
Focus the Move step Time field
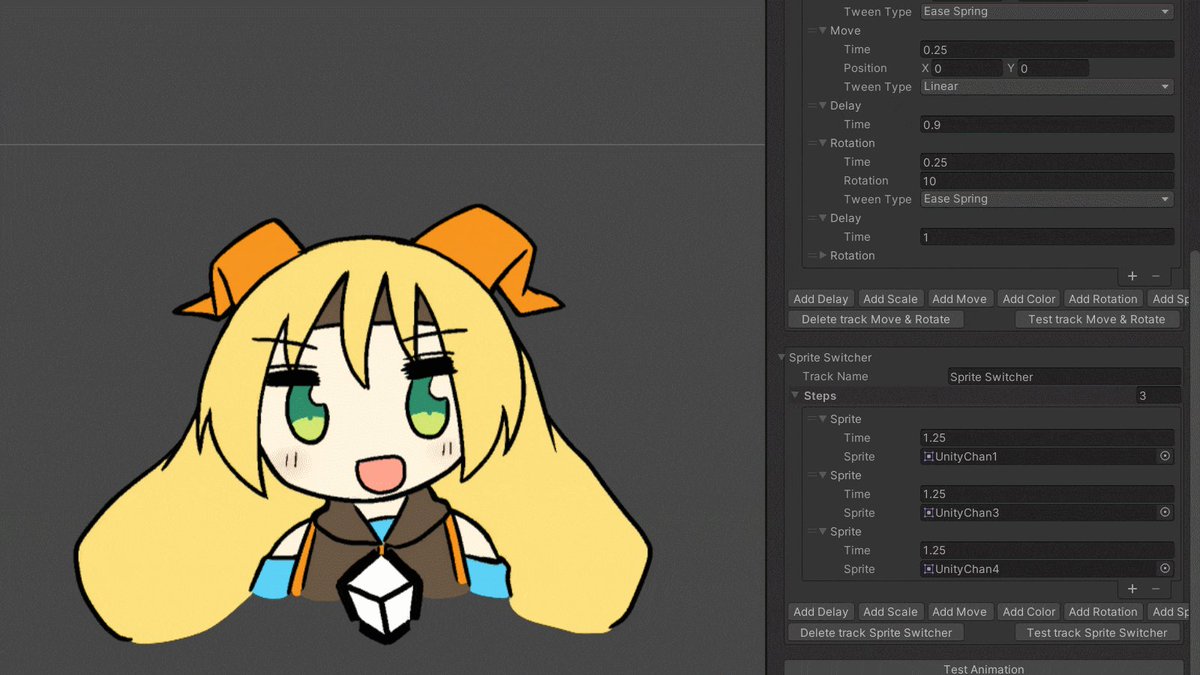point(1047,49)
